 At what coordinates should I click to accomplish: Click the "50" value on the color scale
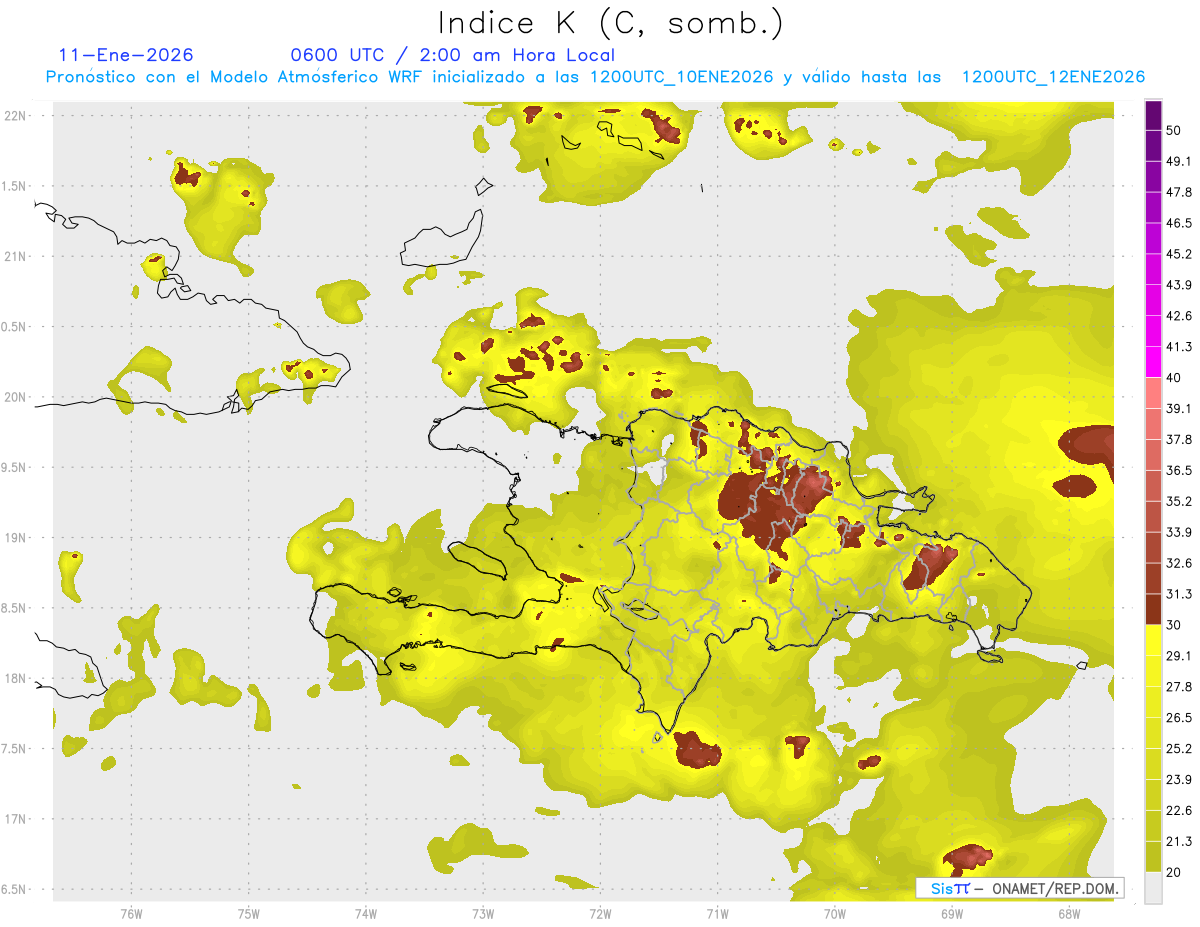(x=1174, y=130)
